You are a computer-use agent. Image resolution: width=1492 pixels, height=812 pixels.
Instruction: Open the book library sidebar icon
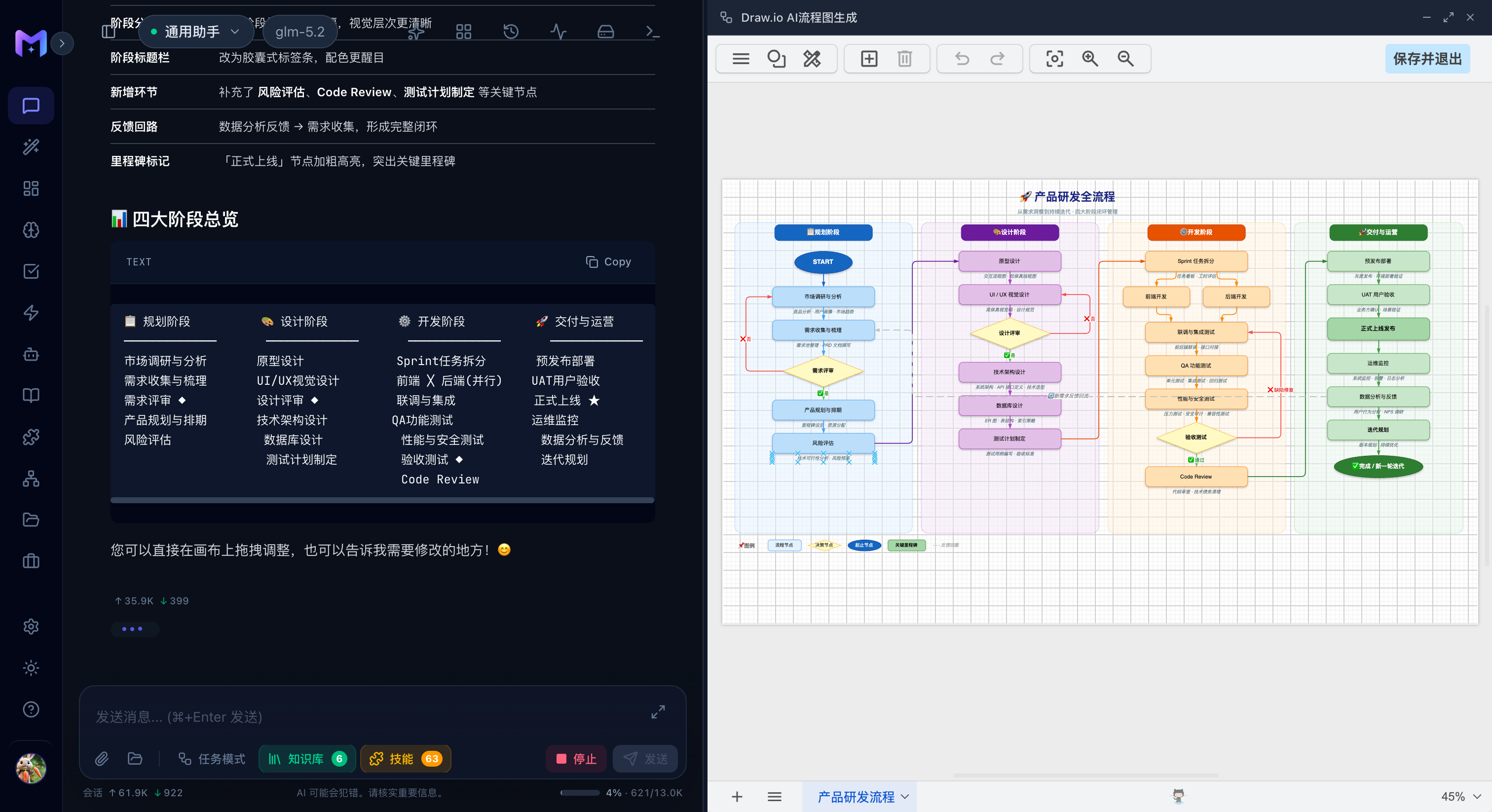(x=31, y=396)
